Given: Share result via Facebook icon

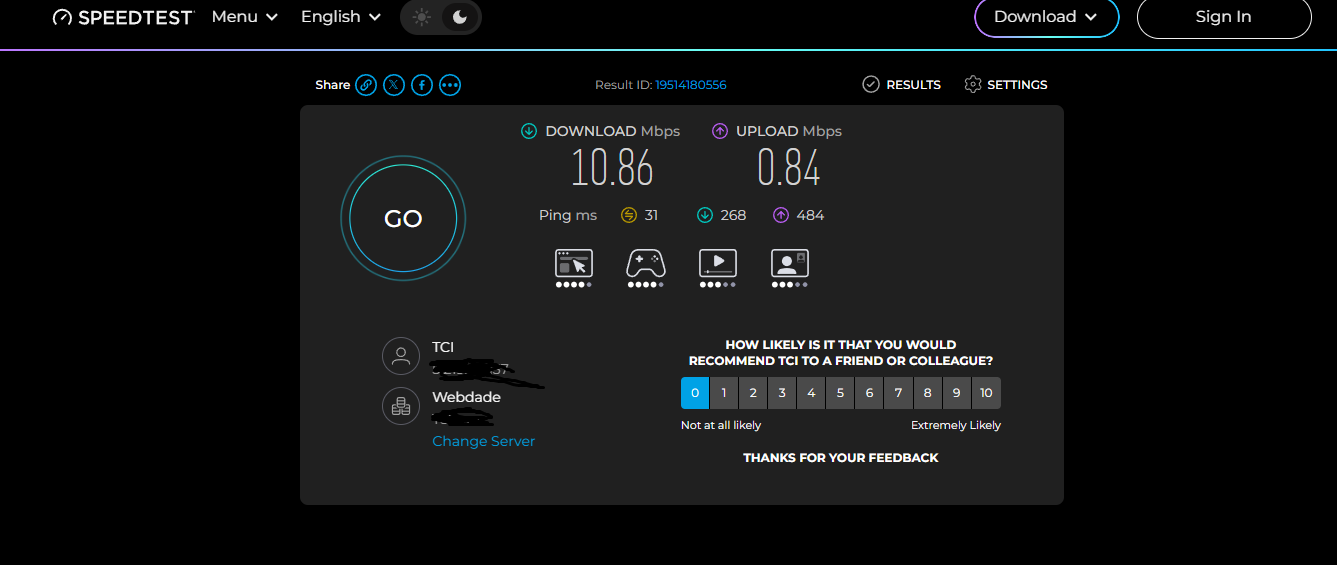Looking at the screenshot, I should point(422,85).
